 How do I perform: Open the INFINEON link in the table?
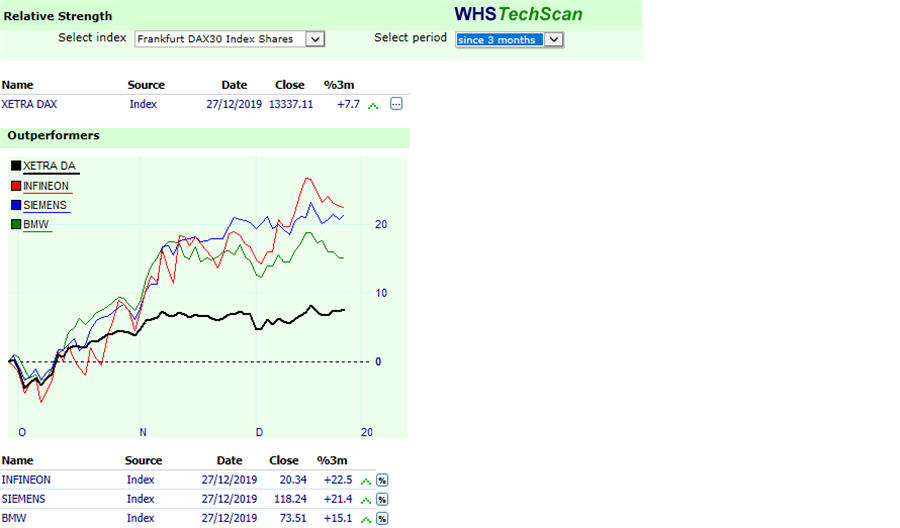26,480
